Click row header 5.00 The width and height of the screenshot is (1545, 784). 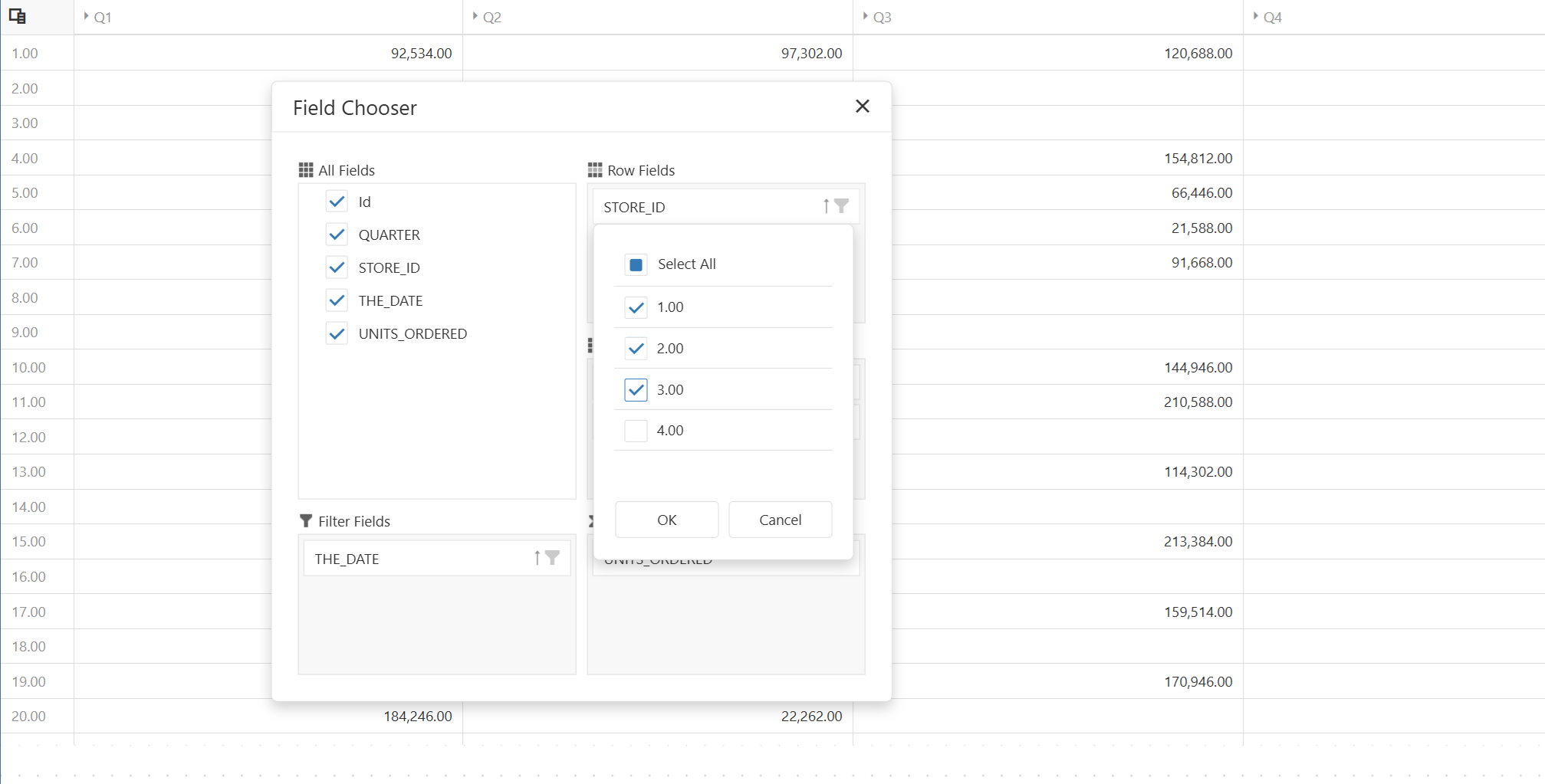pyautogui.click(x=37, y=192)
